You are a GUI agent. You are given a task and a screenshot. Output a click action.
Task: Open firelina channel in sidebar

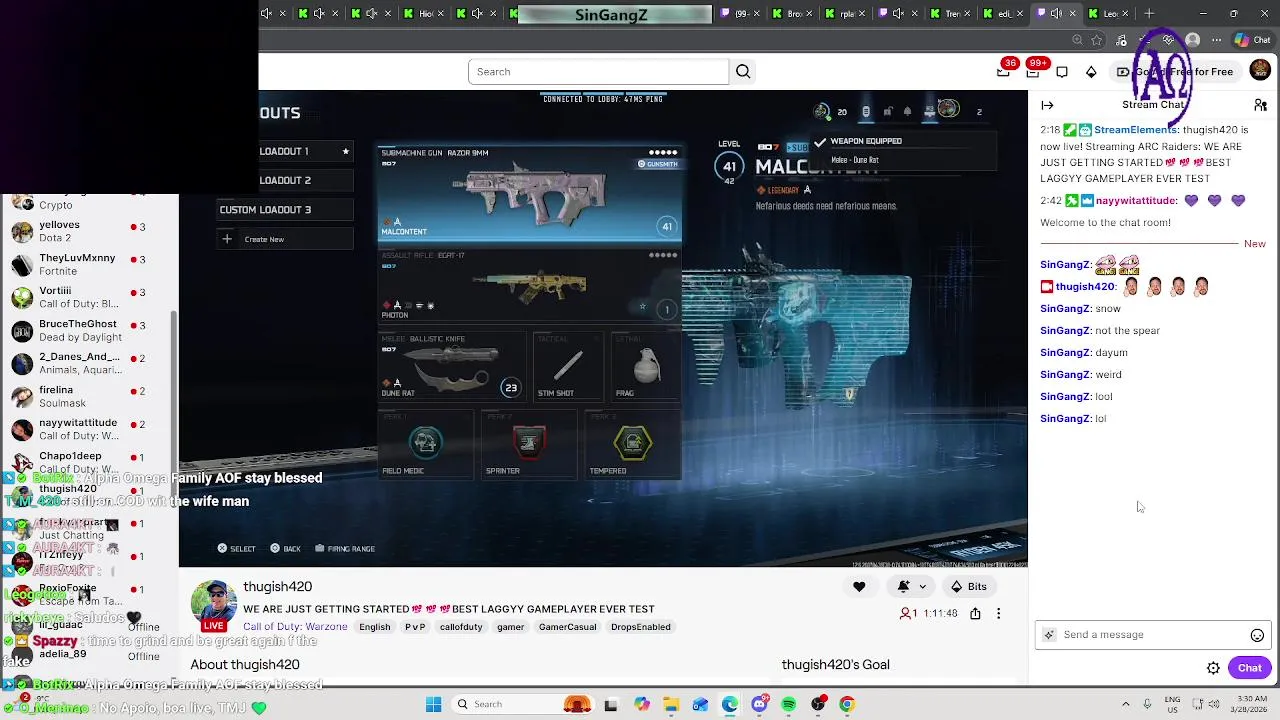pos(88,397)
